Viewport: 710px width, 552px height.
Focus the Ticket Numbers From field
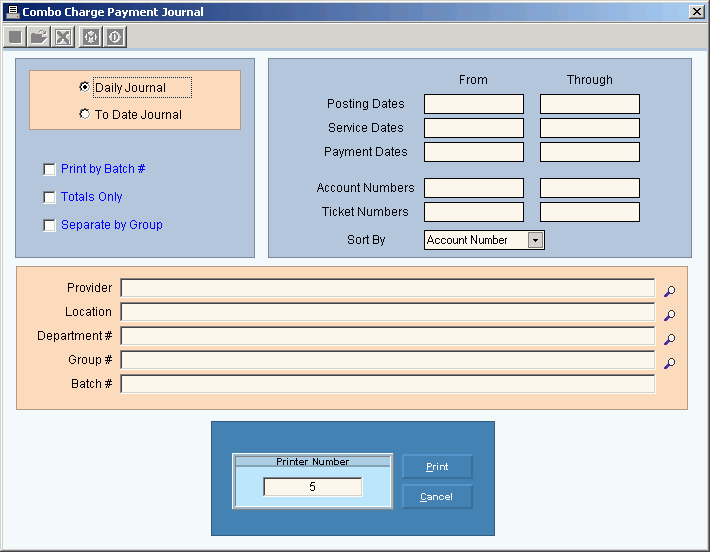tap(474, 212)
